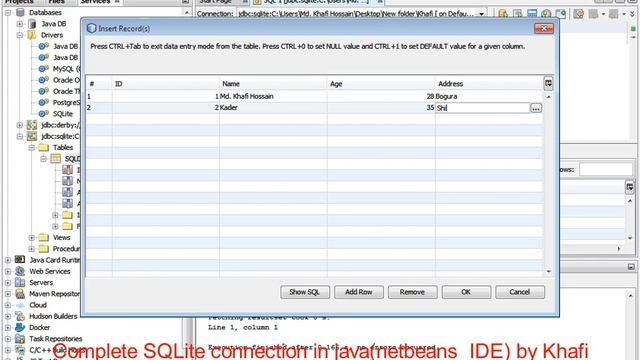
Task: Select the Oracle OCI driver icon
Action: (44, 80)
